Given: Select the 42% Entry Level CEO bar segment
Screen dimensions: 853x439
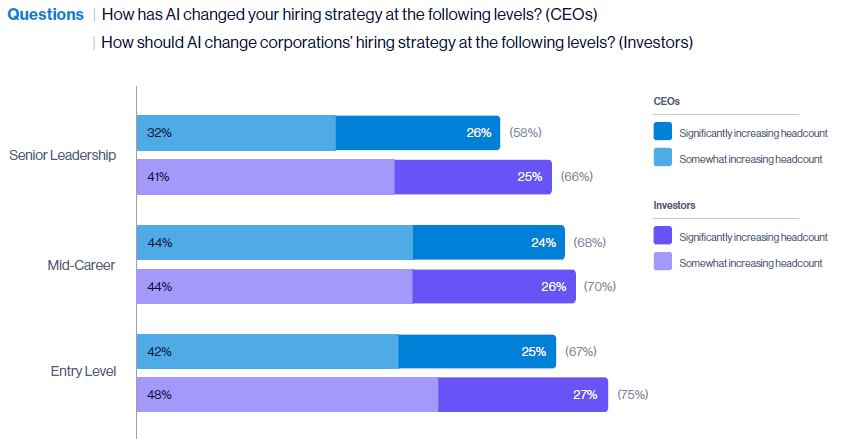Looking at the screenshot, I should point(267,351).
